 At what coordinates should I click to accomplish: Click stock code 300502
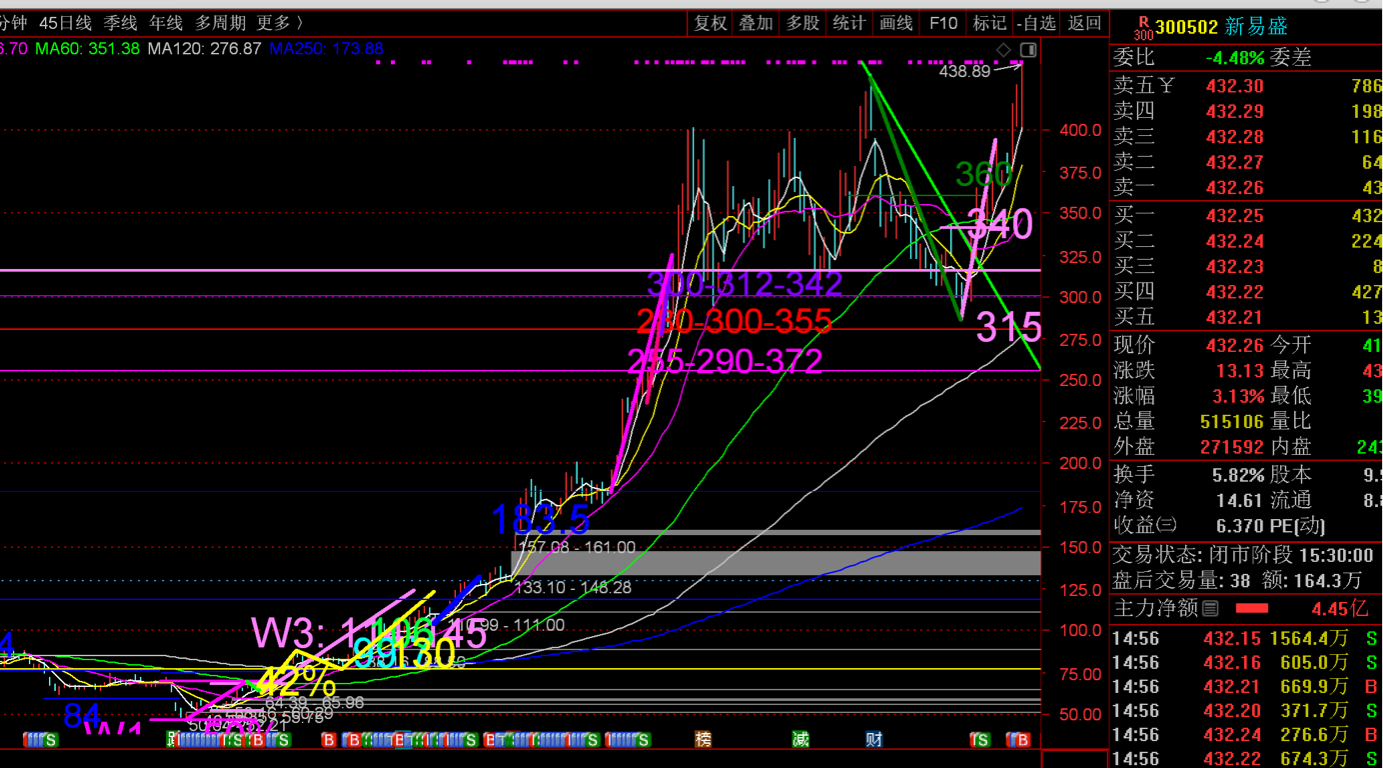[1186, 27]
